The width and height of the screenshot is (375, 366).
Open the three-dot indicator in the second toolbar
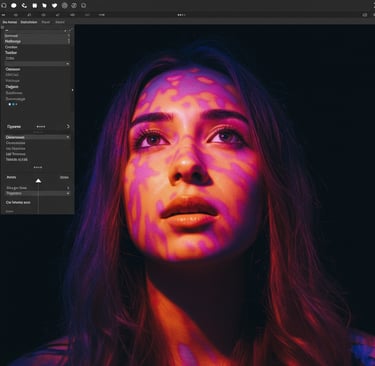181,15
